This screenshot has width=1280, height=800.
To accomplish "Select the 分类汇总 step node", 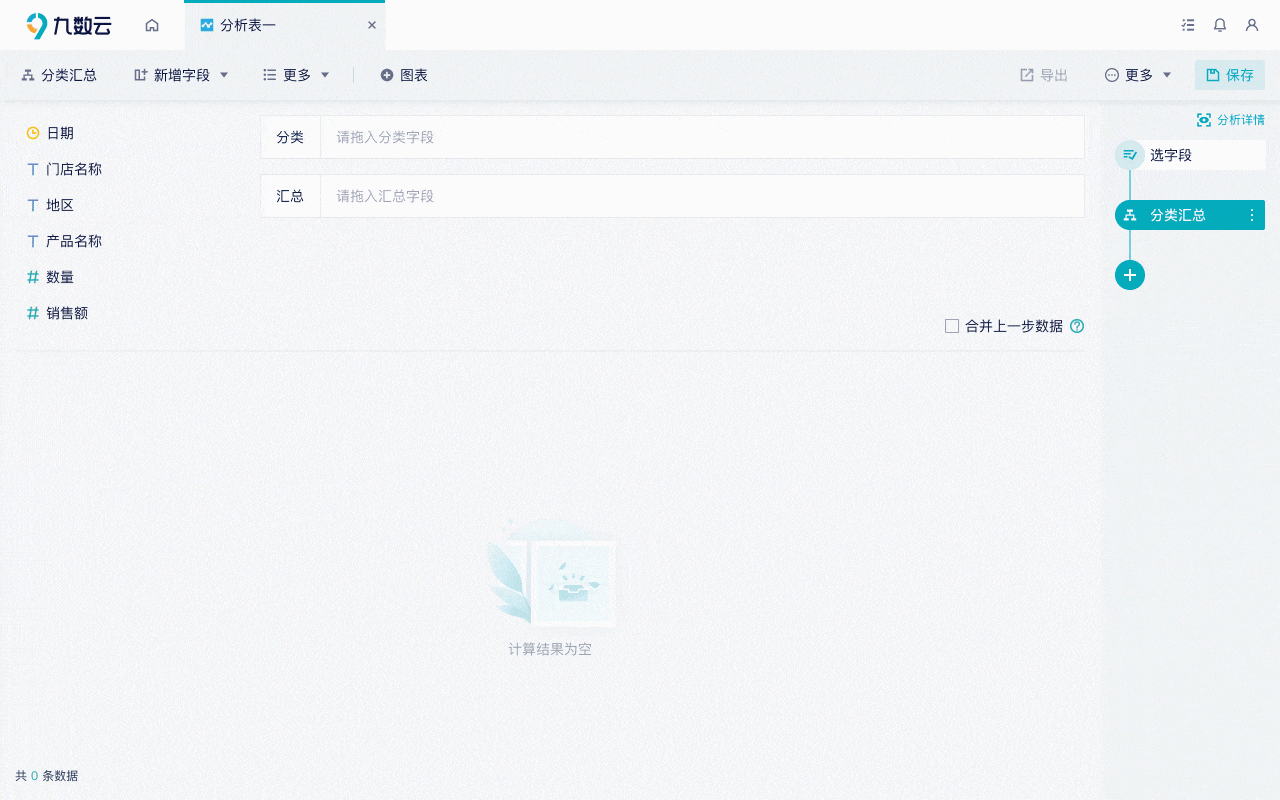I will point(1190,215).
